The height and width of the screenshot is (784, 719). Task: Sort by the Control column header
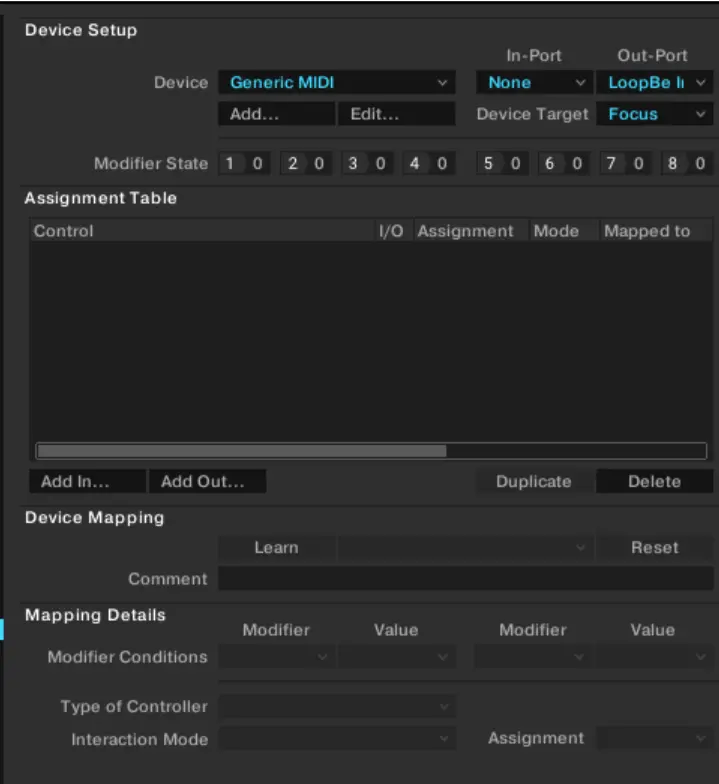pyautogui.click(x=200, y=231)
